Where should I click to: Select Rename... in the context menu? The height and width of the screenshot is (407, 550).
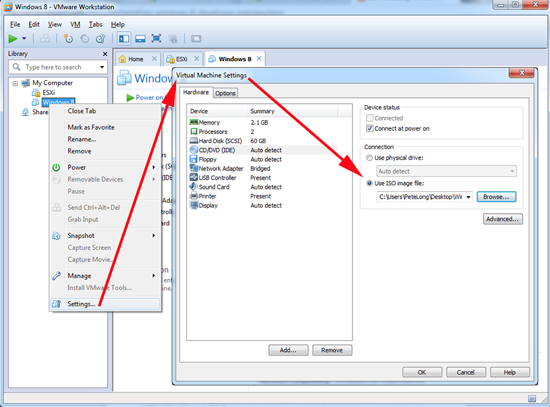(105, 139)
